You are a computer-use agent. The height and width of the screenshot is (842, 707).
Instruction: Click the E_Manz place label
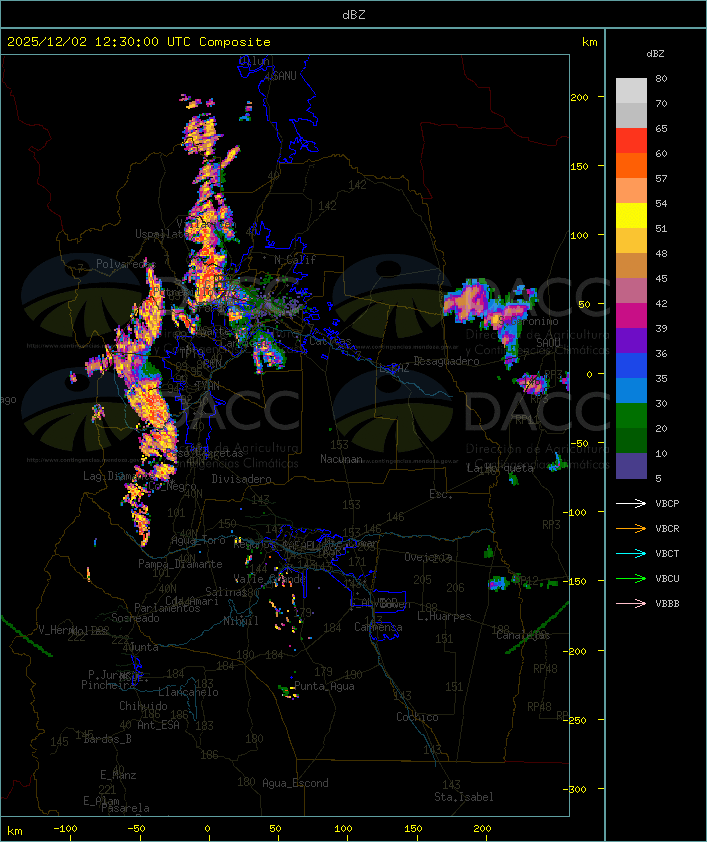pyautogui.click(x=118, y=775)
